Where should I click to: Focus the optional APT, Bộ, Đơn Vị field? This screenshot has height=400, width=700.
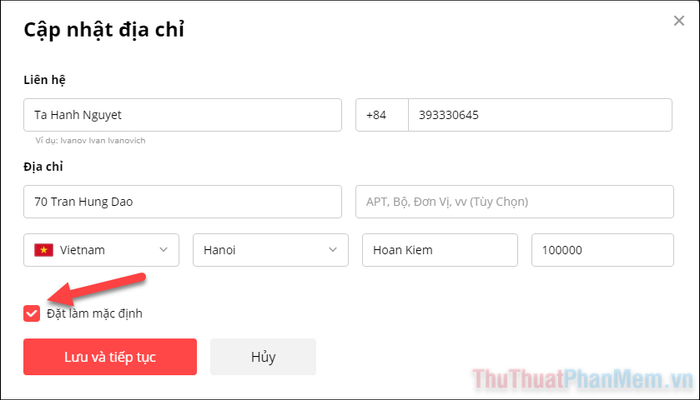tap(514, 202)
